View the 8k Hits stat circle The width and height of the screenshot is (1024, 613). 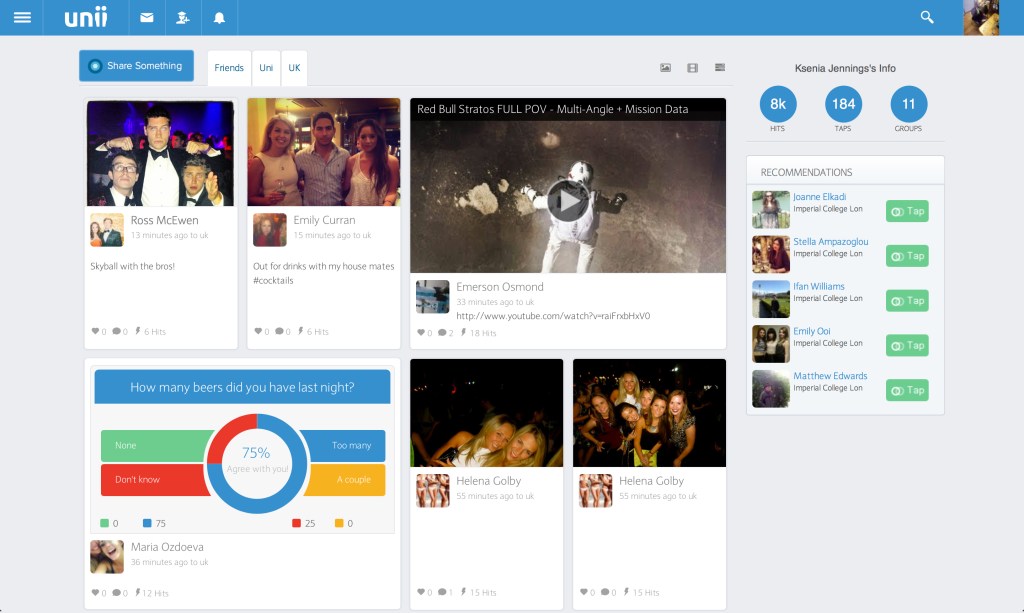[778, 104]
